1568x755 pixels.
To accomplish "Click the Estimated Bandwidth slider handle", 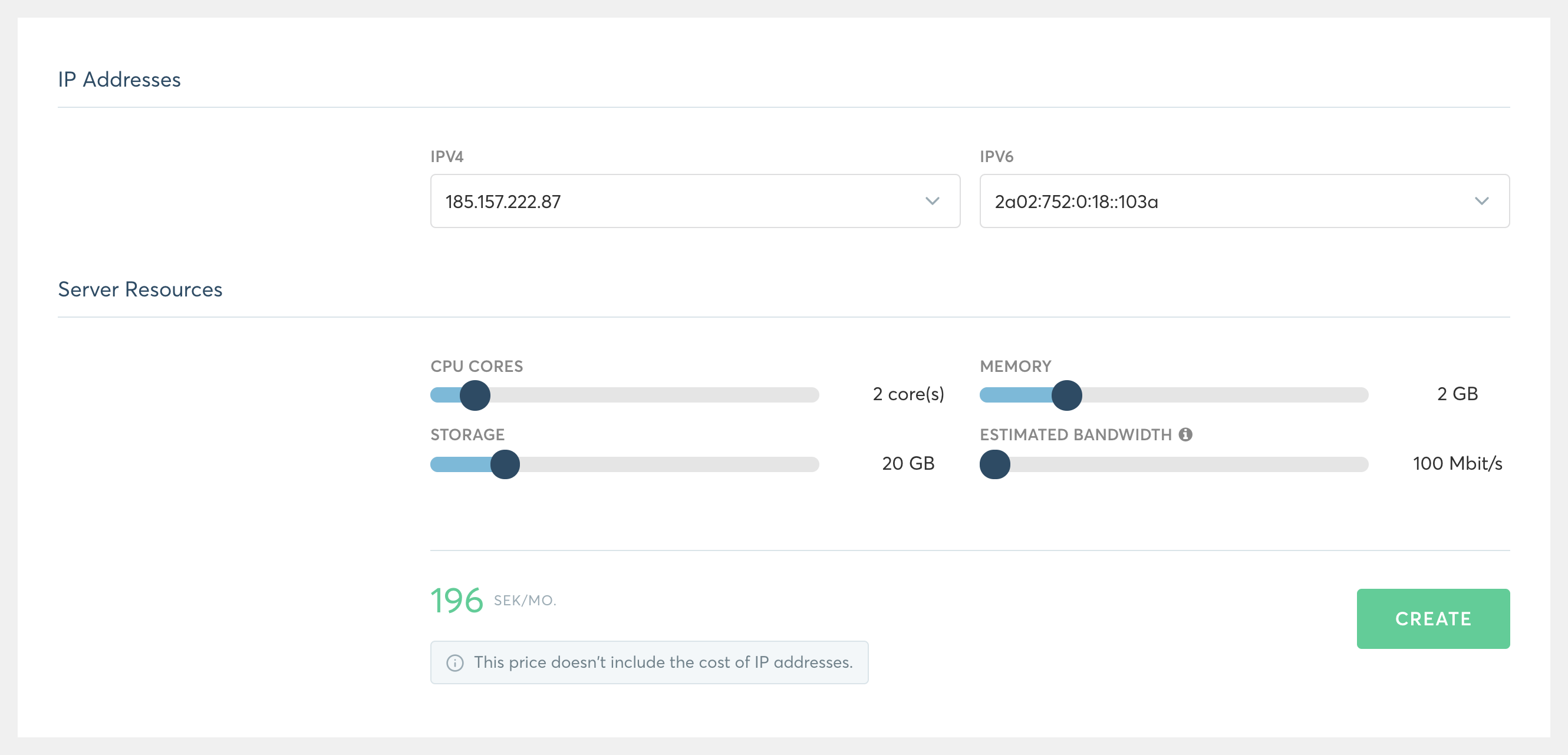I will 994,464.
